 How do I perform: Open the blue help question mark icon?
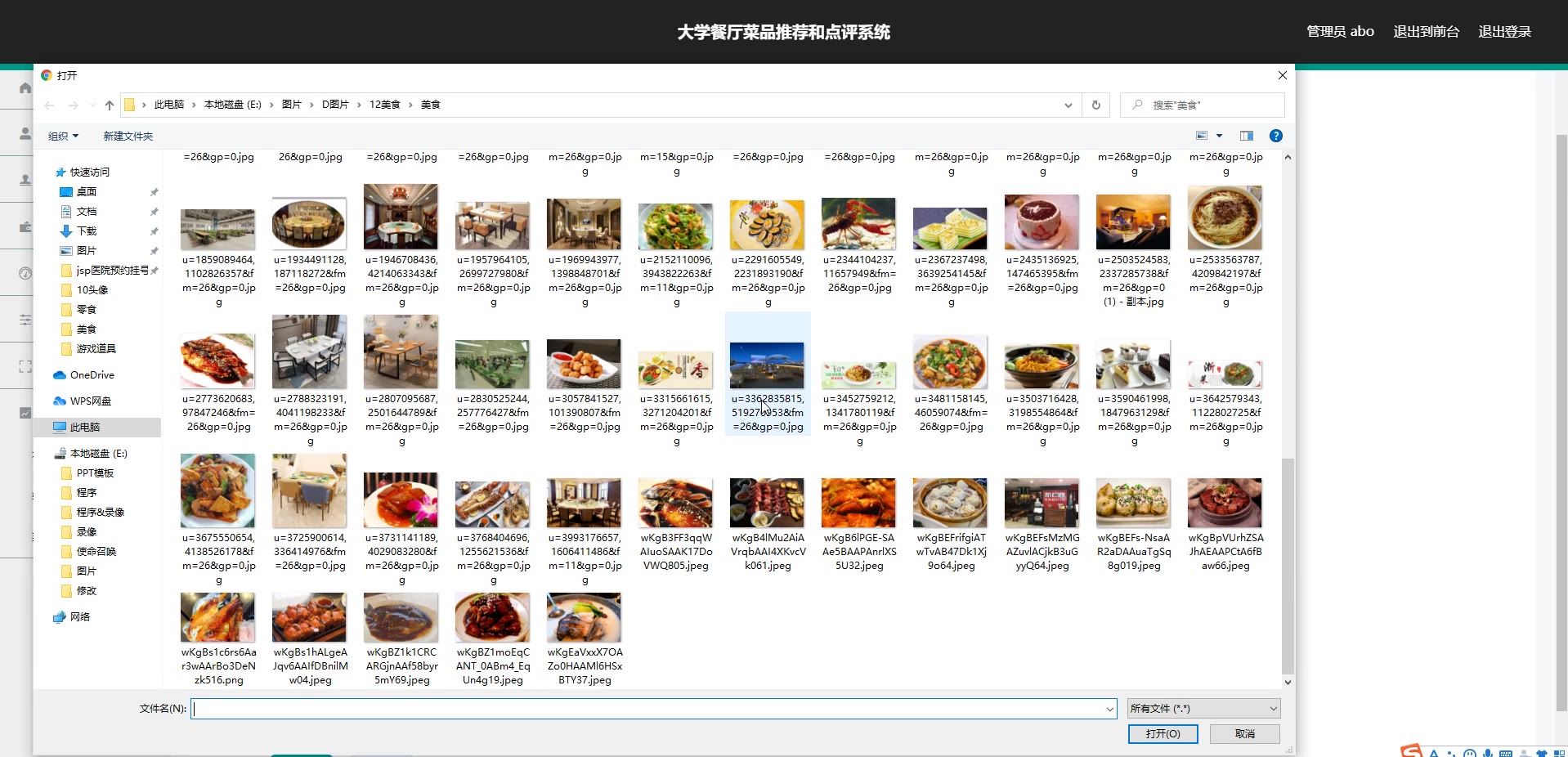tap(1275, 136)
